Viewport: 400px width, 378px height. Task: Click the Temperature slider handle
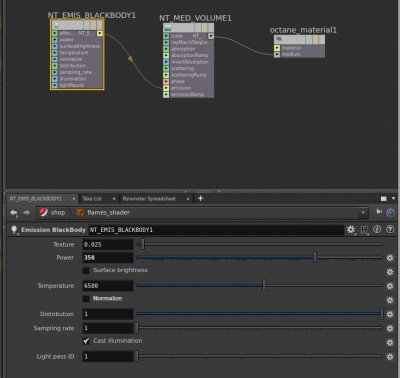click(264, 285)
